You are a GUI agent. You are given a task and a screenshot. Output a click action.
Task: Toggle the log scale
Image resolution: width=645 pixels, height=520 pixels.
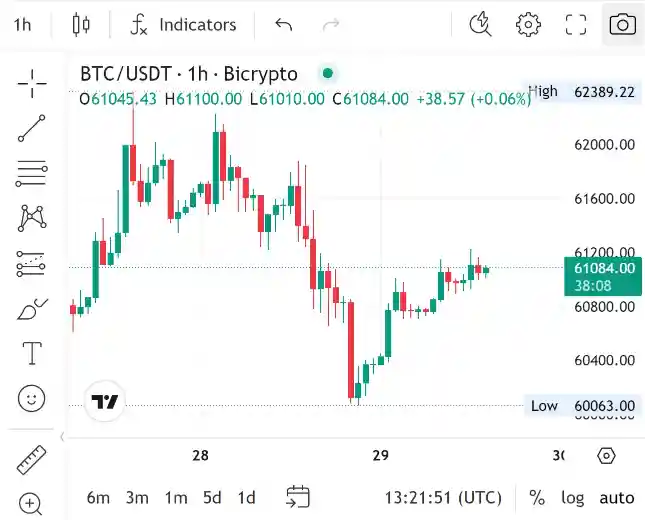(572, 497)
